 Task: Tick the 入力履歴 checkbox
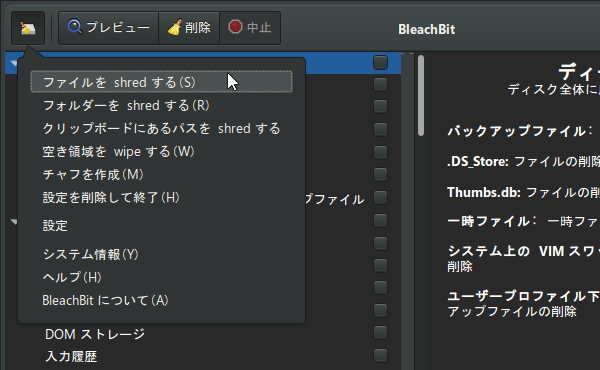380,355
